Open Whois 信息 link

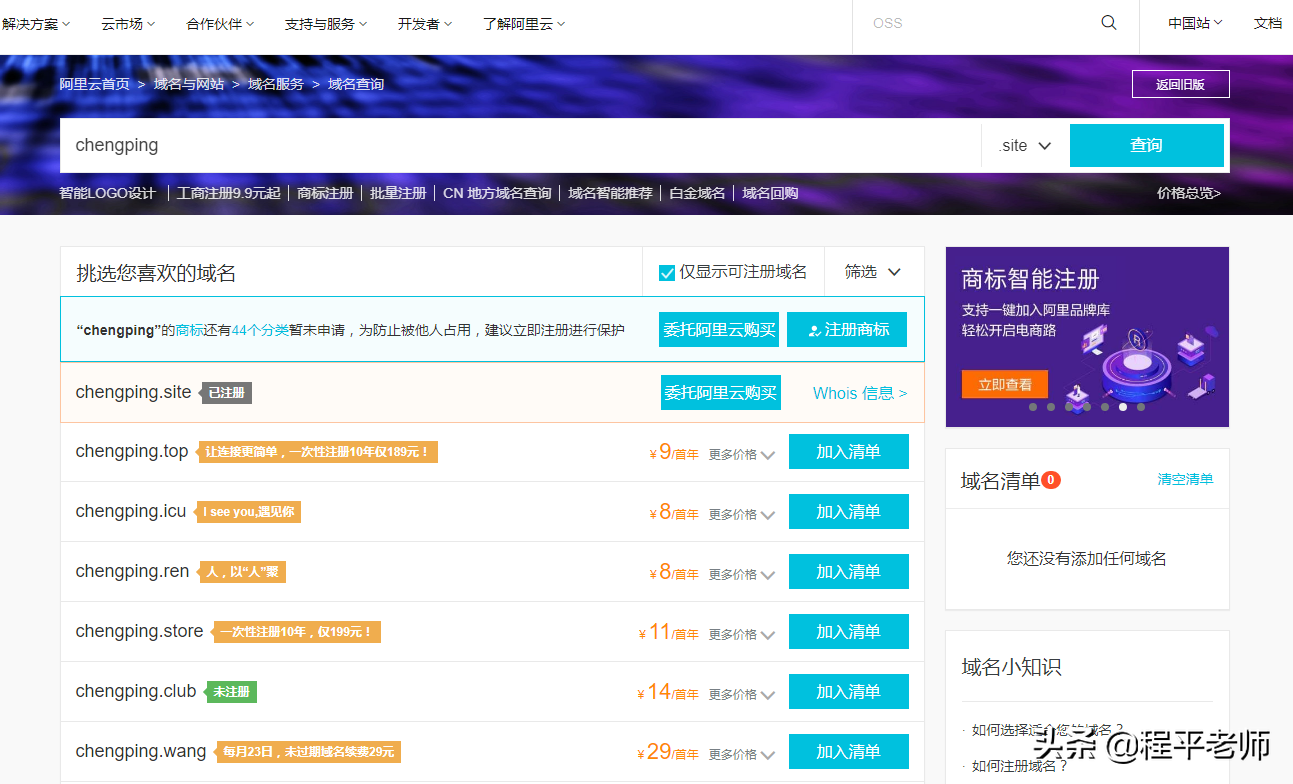click(x=860, y=393)
